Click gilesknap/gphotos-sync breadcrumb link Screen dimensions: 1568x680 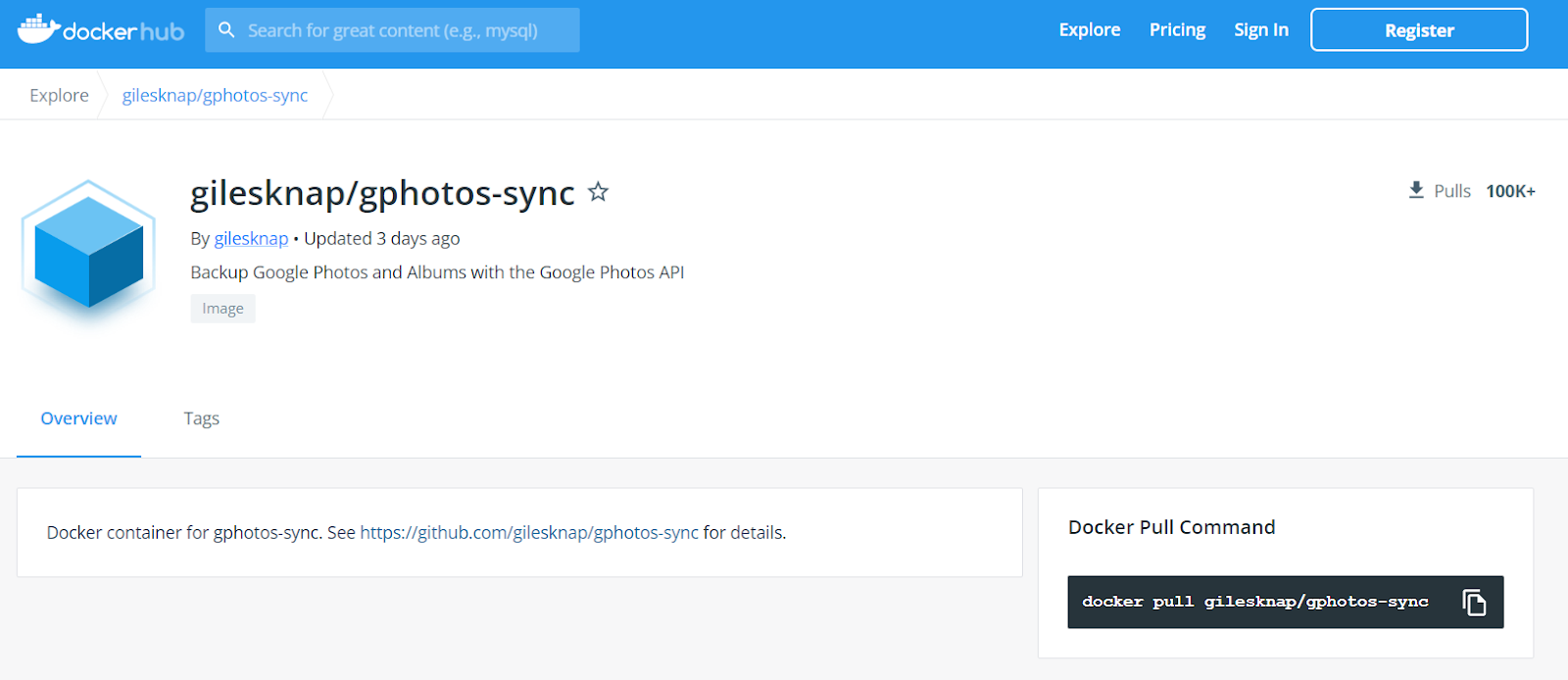(x=215, y=95)
